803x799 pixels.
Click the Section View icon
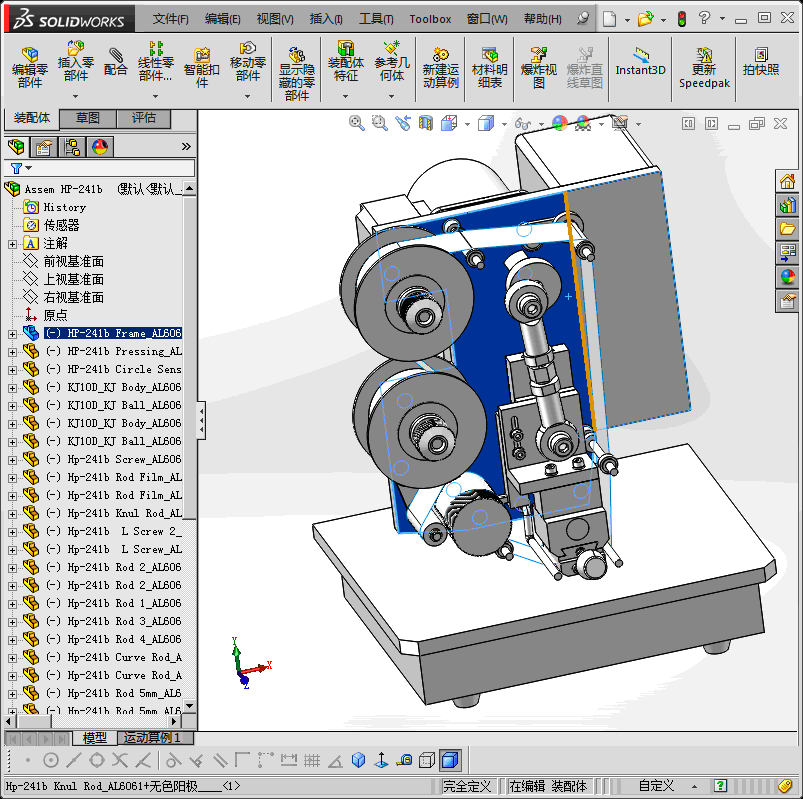[x=426, y=123]
